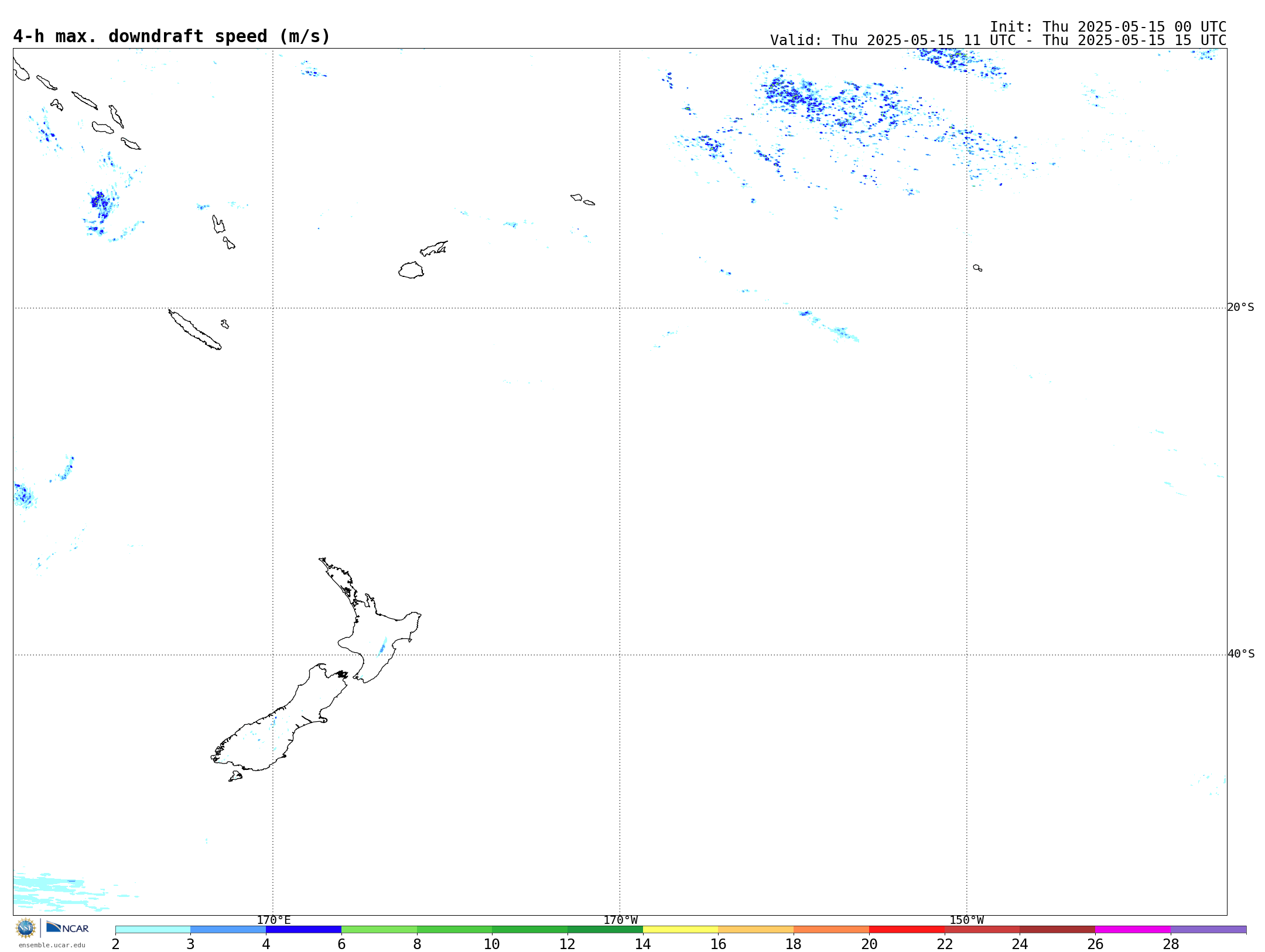Click the bright red 20-22 colorbar swatch

tap(907, 930)
